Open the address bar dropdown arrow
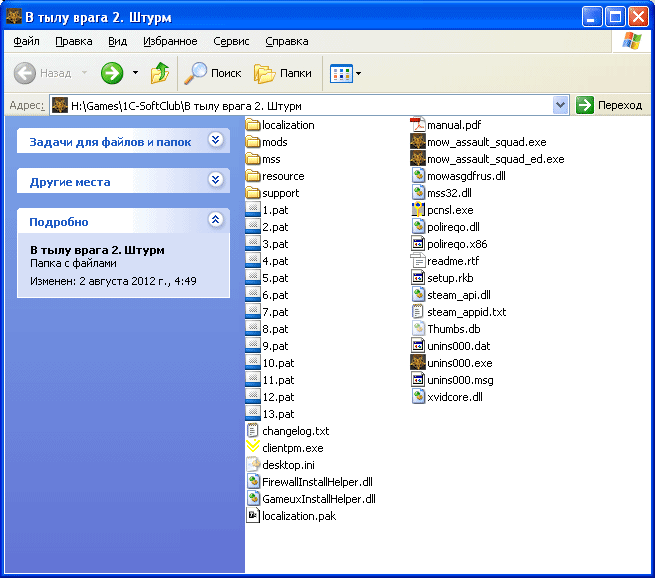 pyautogui.click(x=560, y=105)
